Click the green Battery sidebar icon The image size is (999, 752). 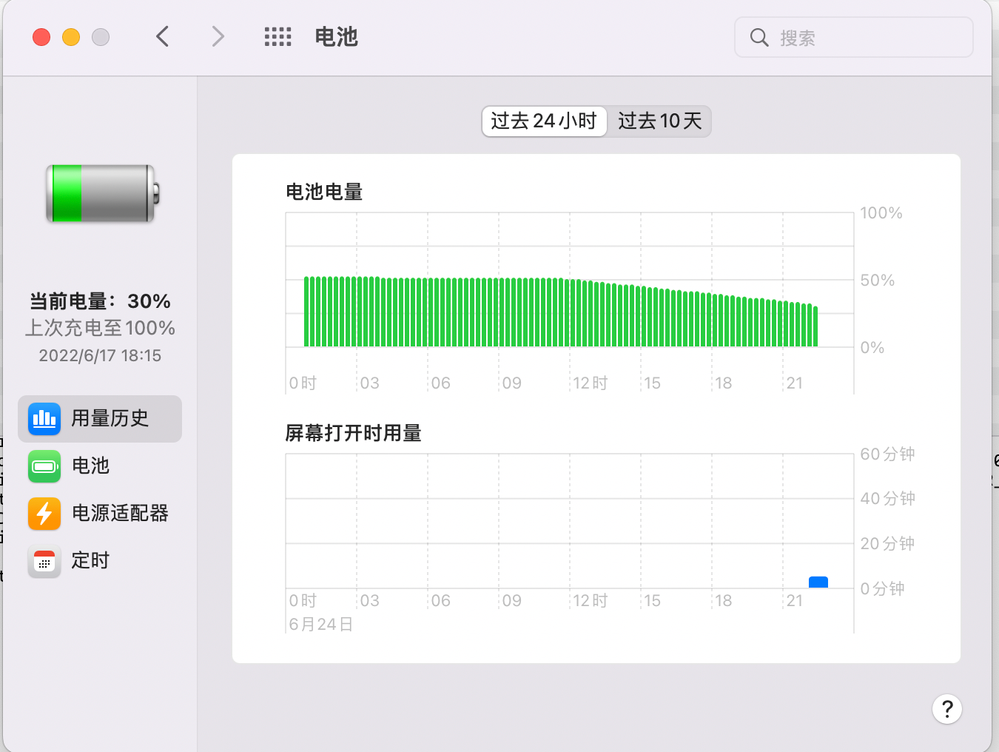coord(44,466)
